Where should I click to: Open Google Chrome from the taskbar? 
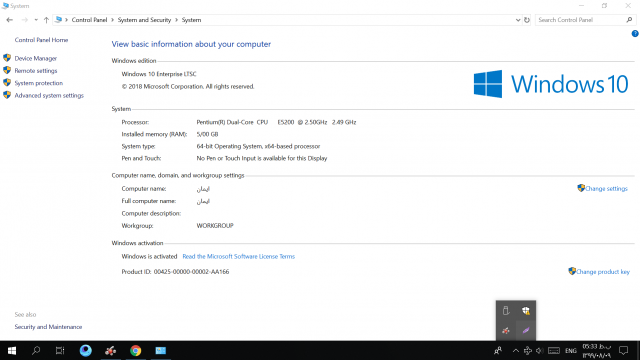click(136, 351)
